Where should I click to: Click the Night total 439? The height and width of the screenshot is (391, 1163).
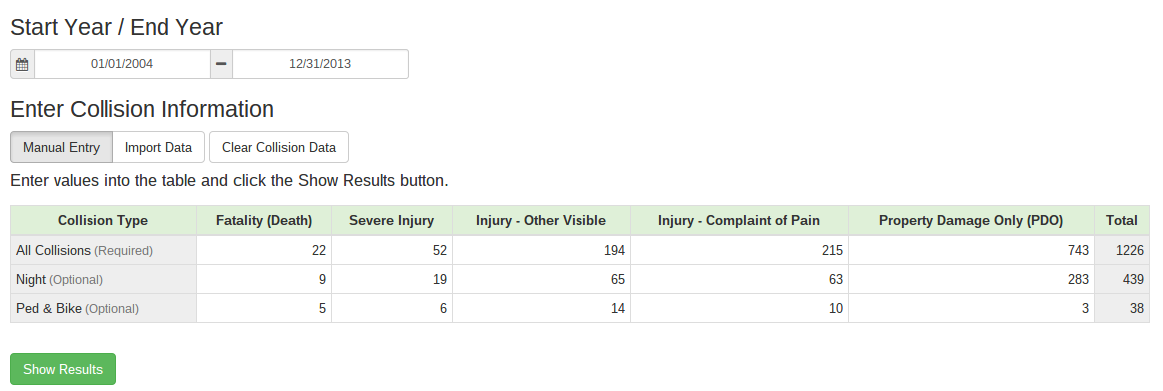point(1122,279)
